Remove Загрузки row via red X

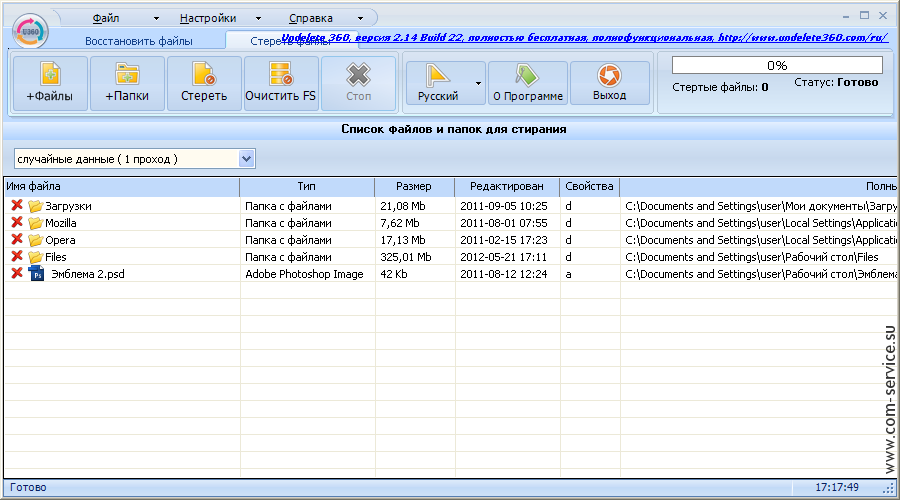click(x=17, y=205)
